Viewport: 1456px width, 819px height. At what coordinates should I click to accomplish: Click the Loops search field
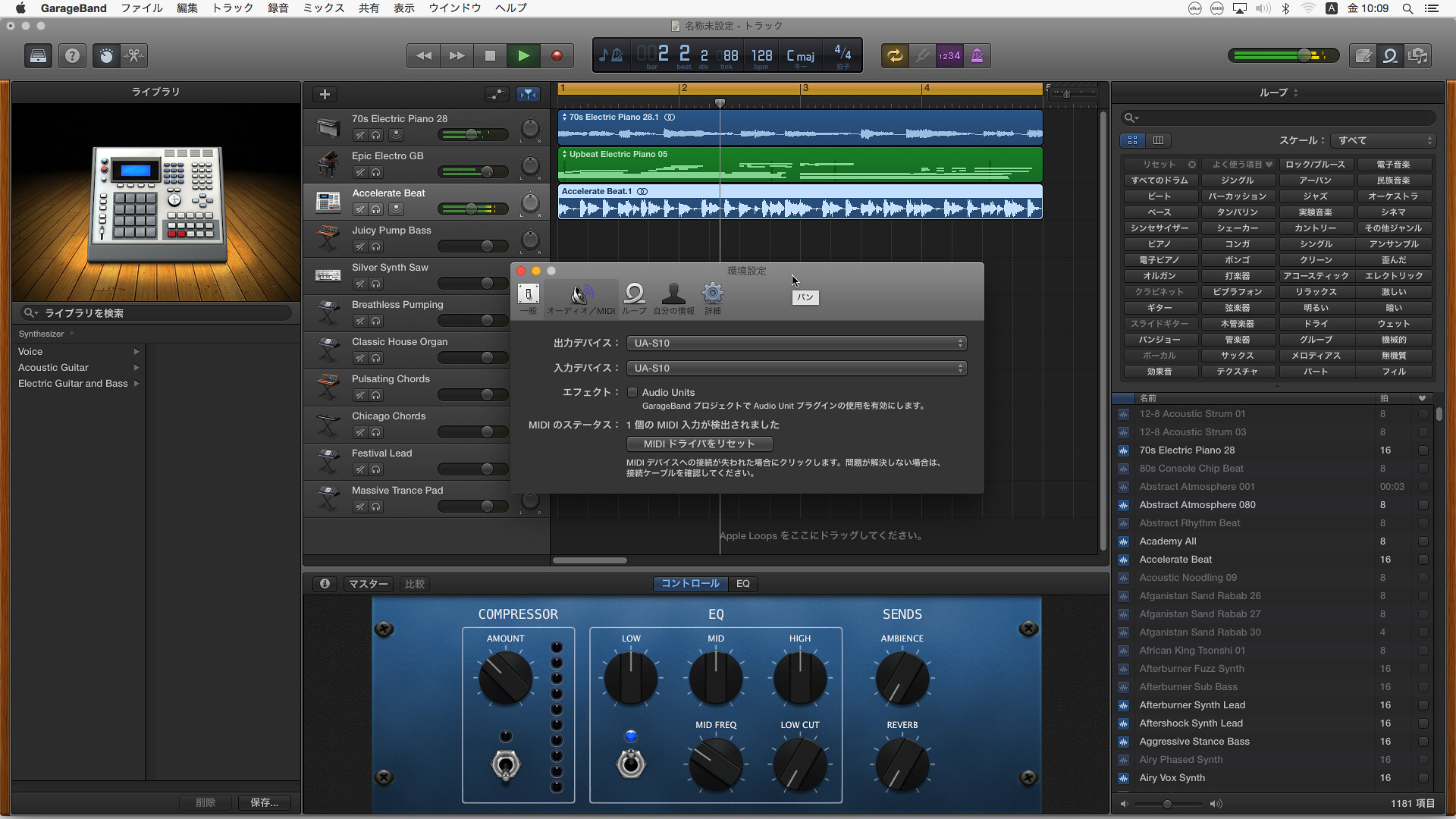coord(1278,118)
